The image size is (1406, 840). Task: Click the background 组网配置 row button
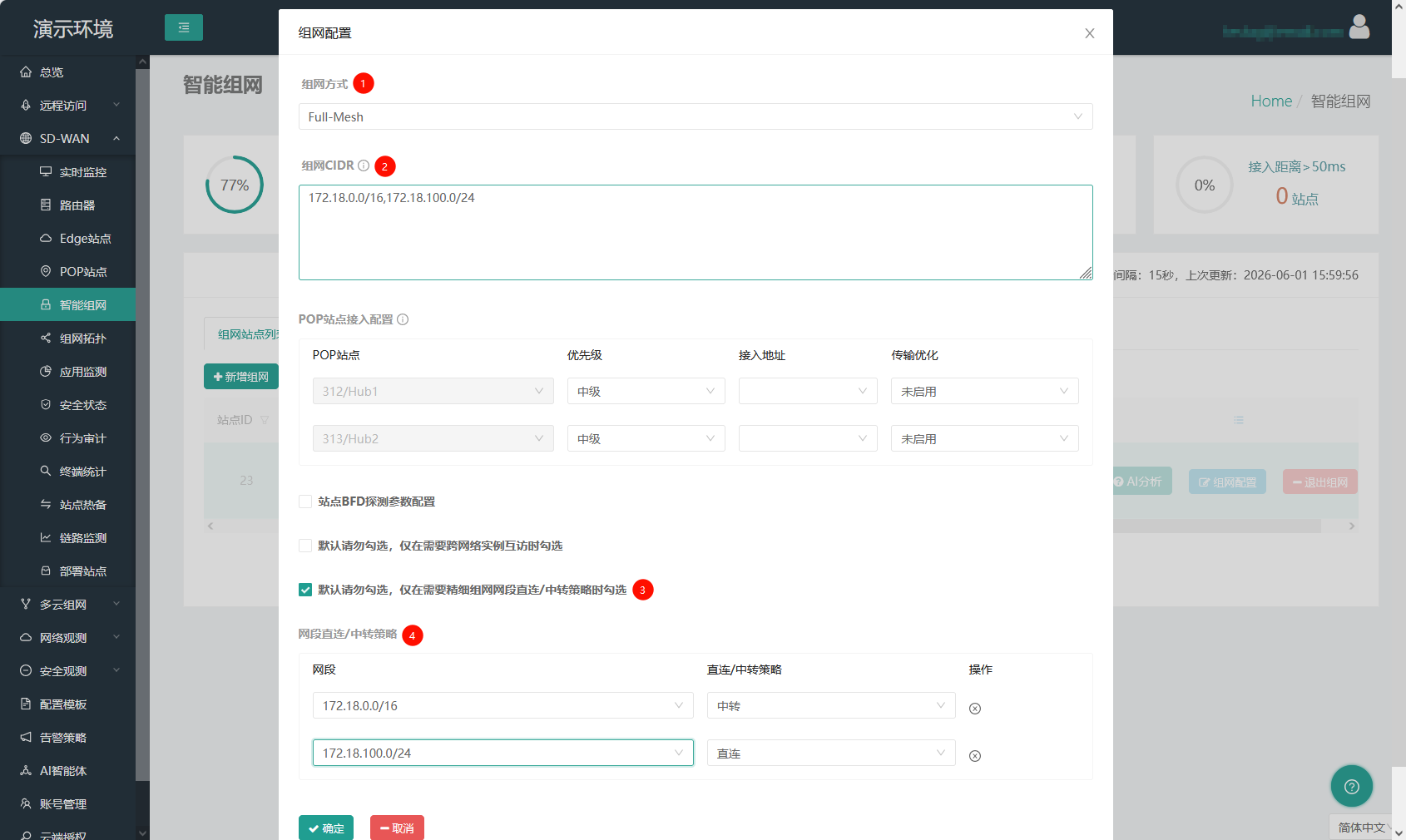1228,482
